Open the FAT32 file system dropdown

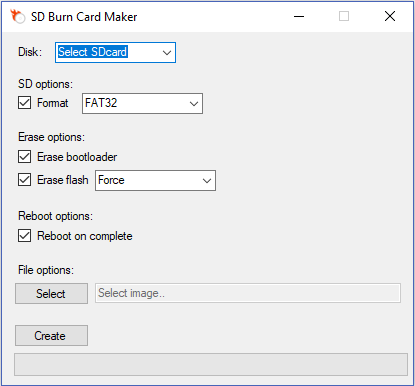[142, 103]
